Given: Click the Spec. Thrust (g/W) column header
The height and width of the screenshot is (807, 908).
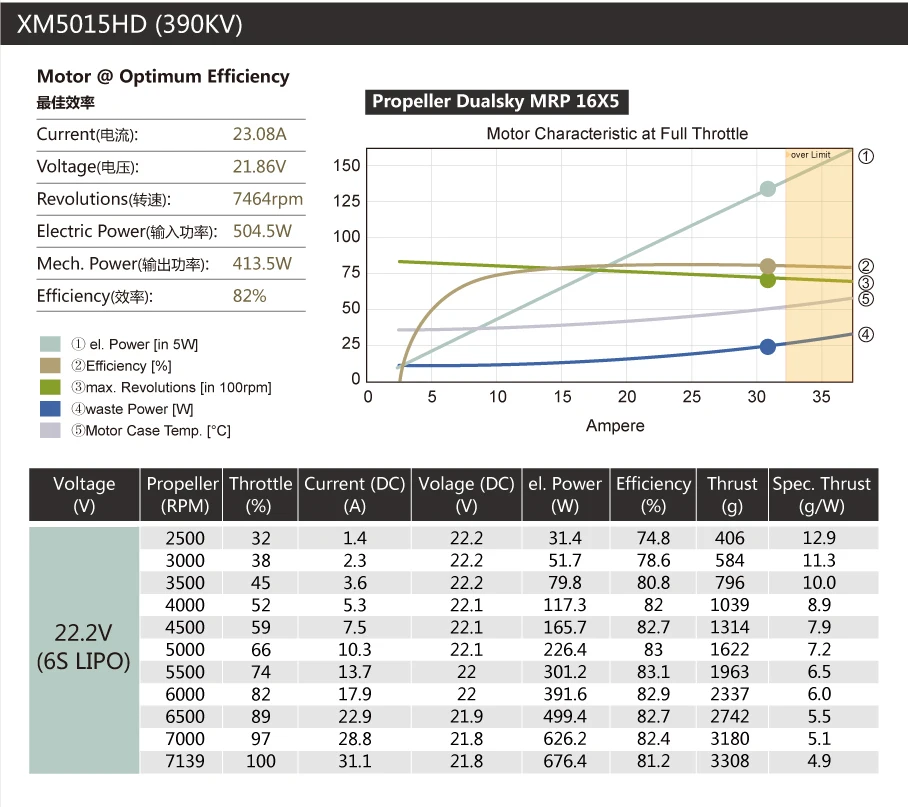Looking at the screenshot, I should 822,495.
